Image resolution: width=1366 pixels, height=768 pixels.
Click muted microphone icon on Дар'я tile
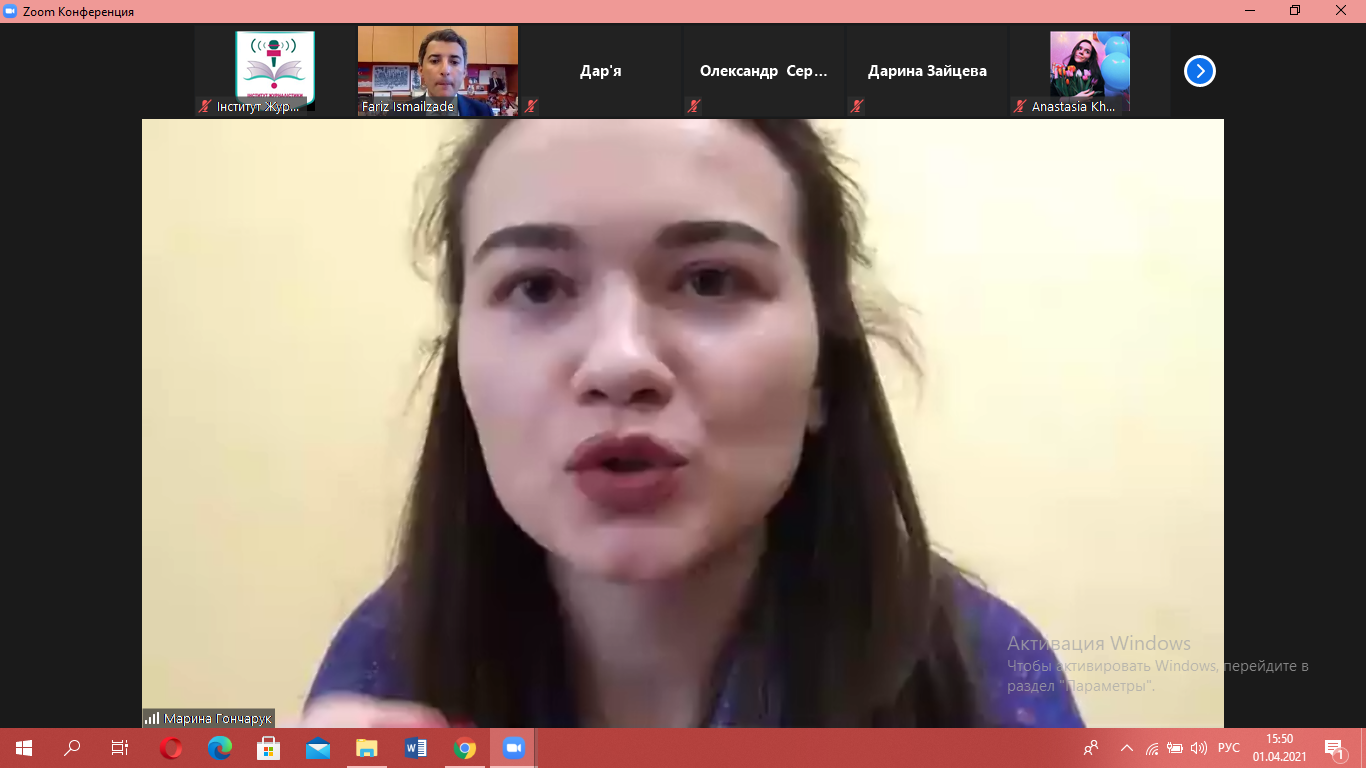tap(532, 106)
